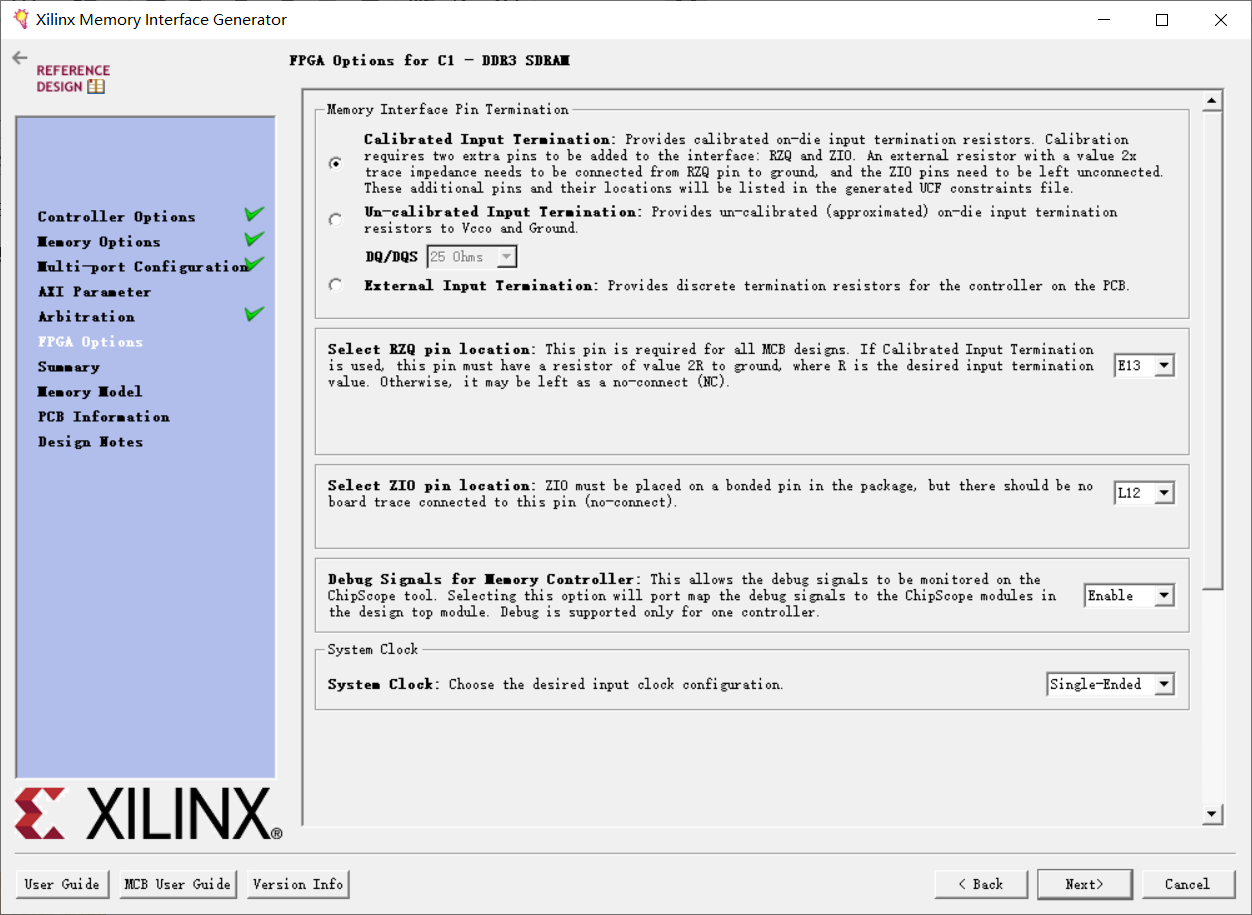Go to Design Notes step
The width and height of the screenshot is (1252, 915).
point(91,442)
